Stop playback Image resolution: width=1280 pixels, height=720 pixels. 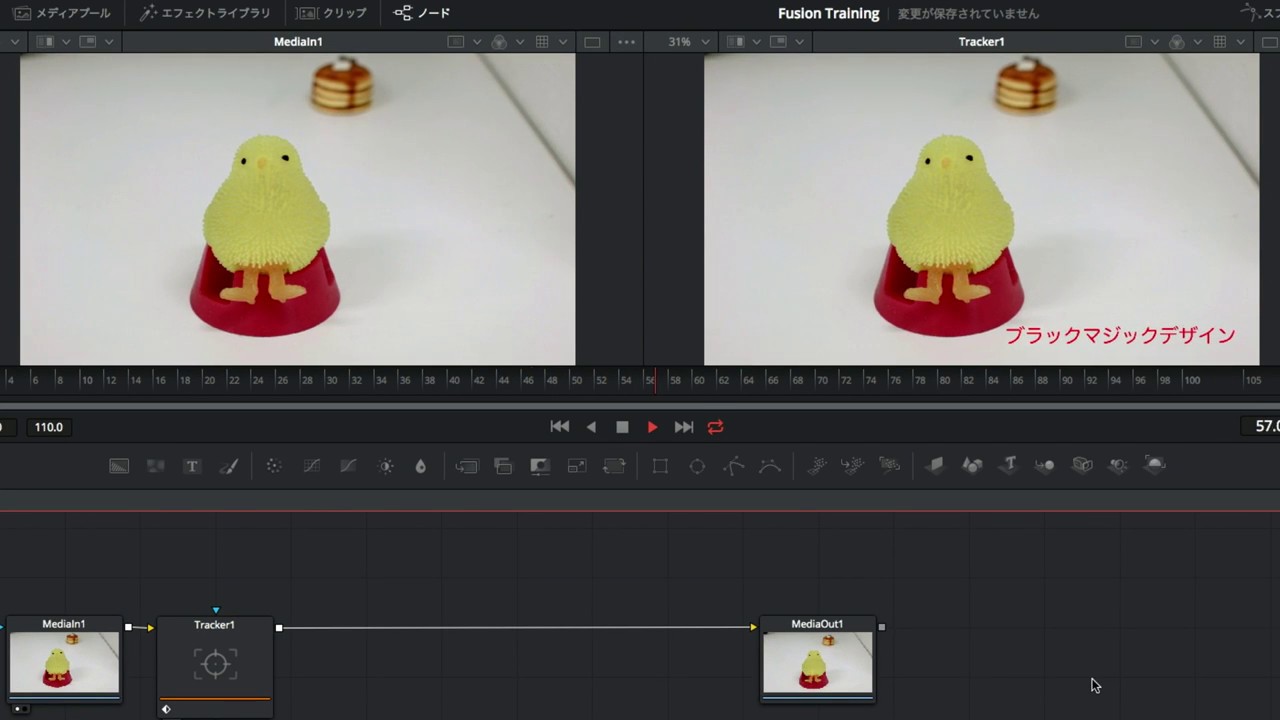click(622, 427)
